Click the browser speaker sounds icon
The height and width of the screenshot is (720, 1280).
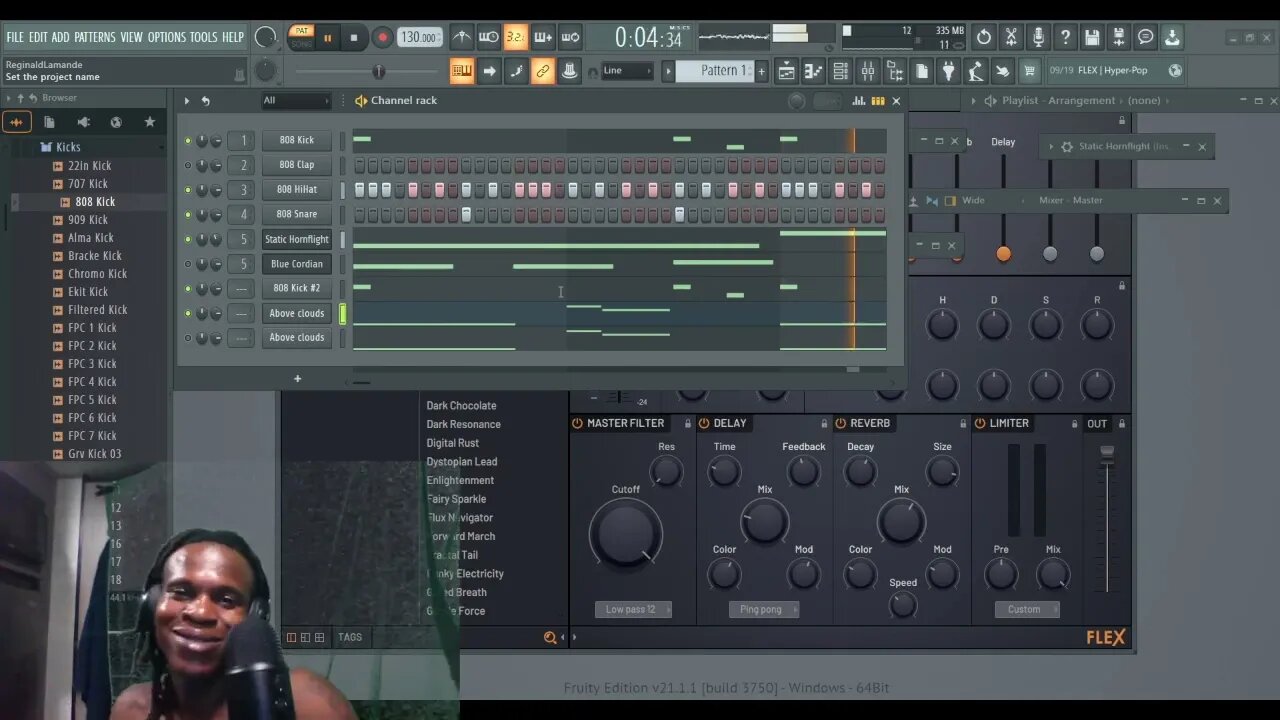coord(83,122)
